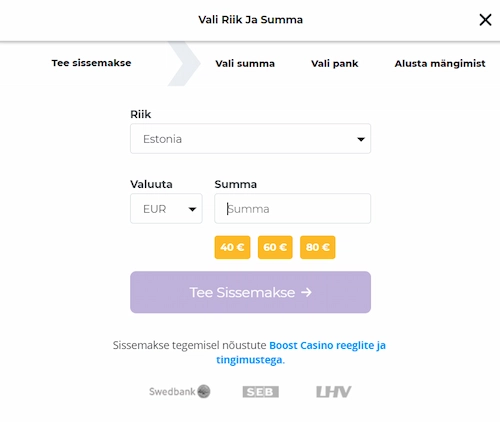Select the Tee sissemakse step
500x422 pixels.
click(x=91, y=63)
